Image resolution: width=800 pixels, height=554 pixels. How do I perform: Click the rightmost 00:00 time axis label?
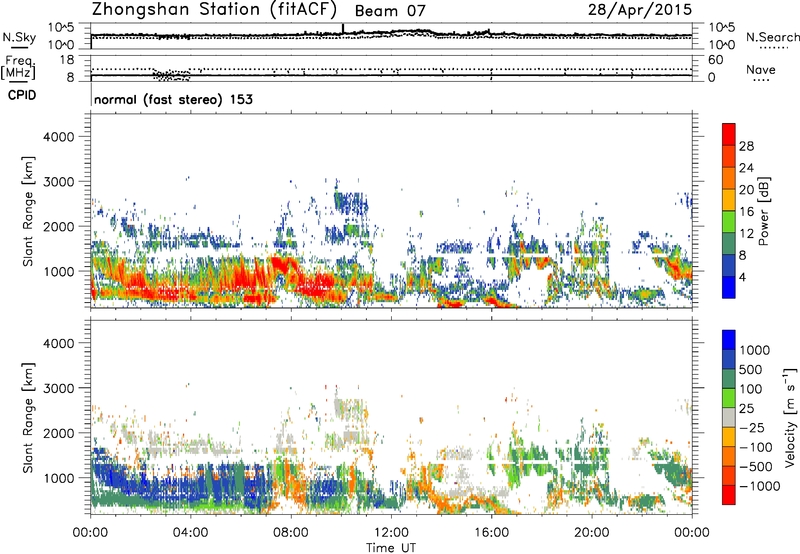(x=692, y=533)
